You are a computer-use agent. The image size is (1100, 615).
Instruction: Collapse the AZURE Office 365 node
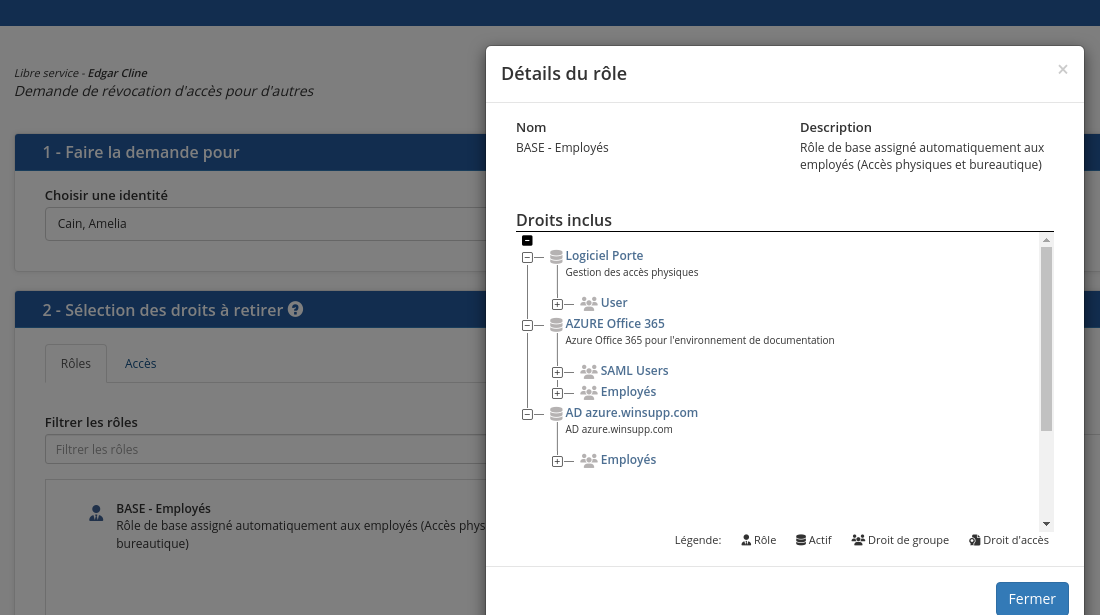pos(527,325)
